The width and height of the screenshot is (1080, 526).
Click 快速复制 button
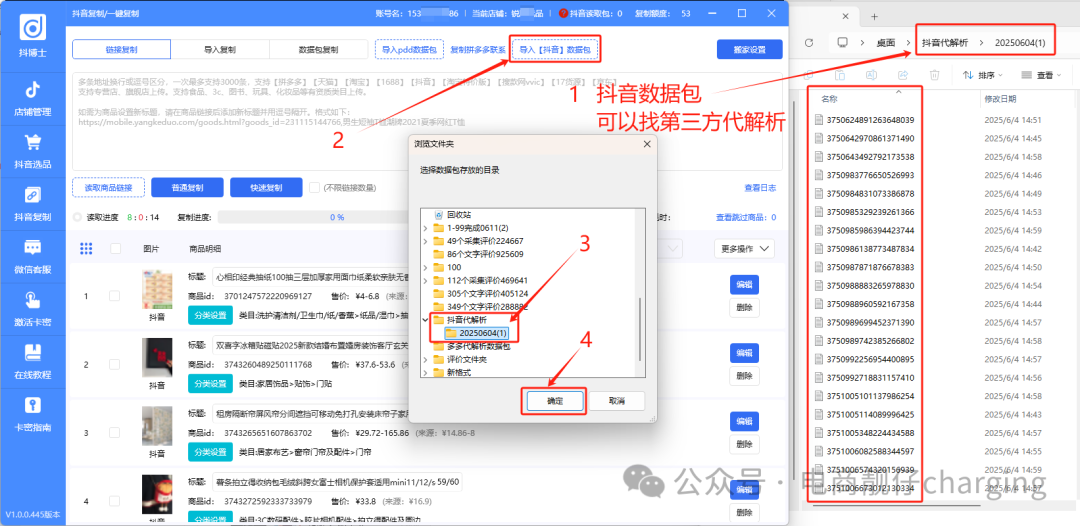[x=266, y=187]
